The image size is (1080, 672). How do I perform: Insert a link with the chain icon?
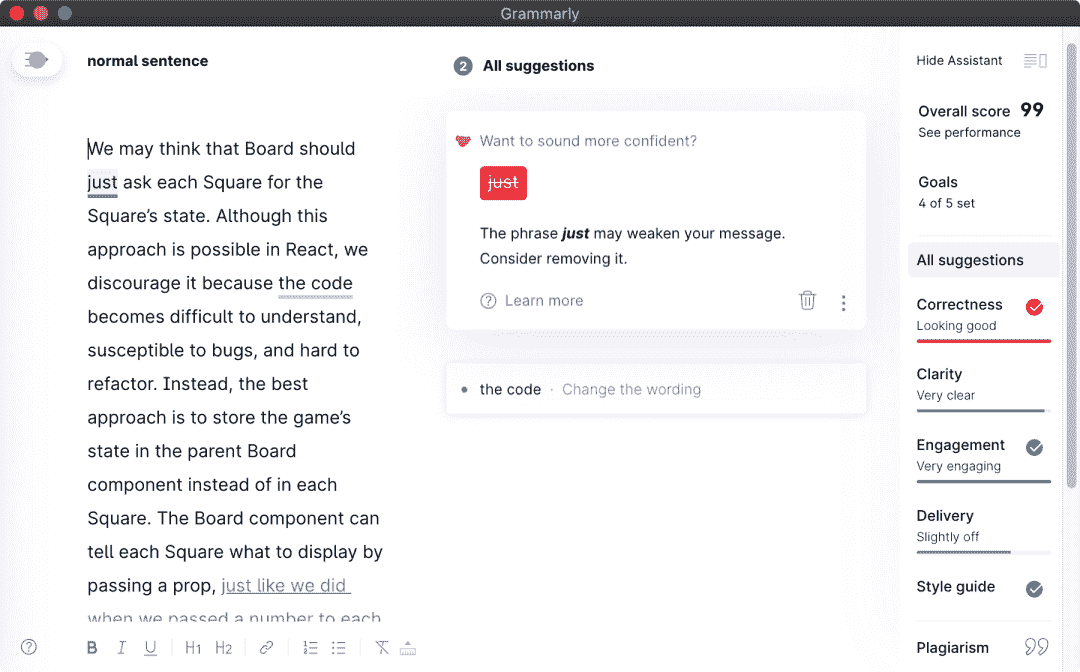pos(266,648)
